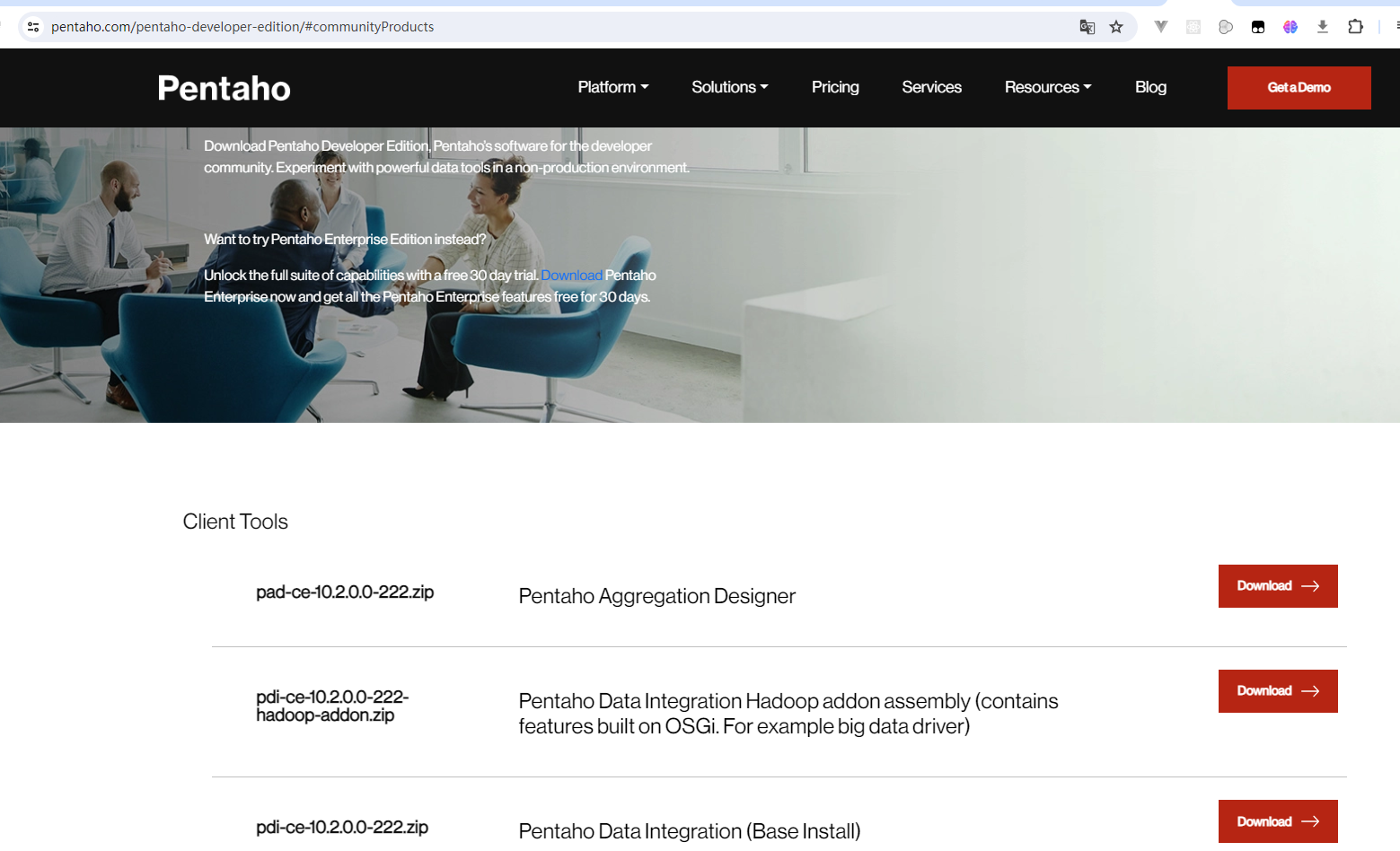Viewport: 1400px width, 851px height.
Task: Select the pad-ce-10.2.0.0-222.zip file name
Action: click(345, 592)
